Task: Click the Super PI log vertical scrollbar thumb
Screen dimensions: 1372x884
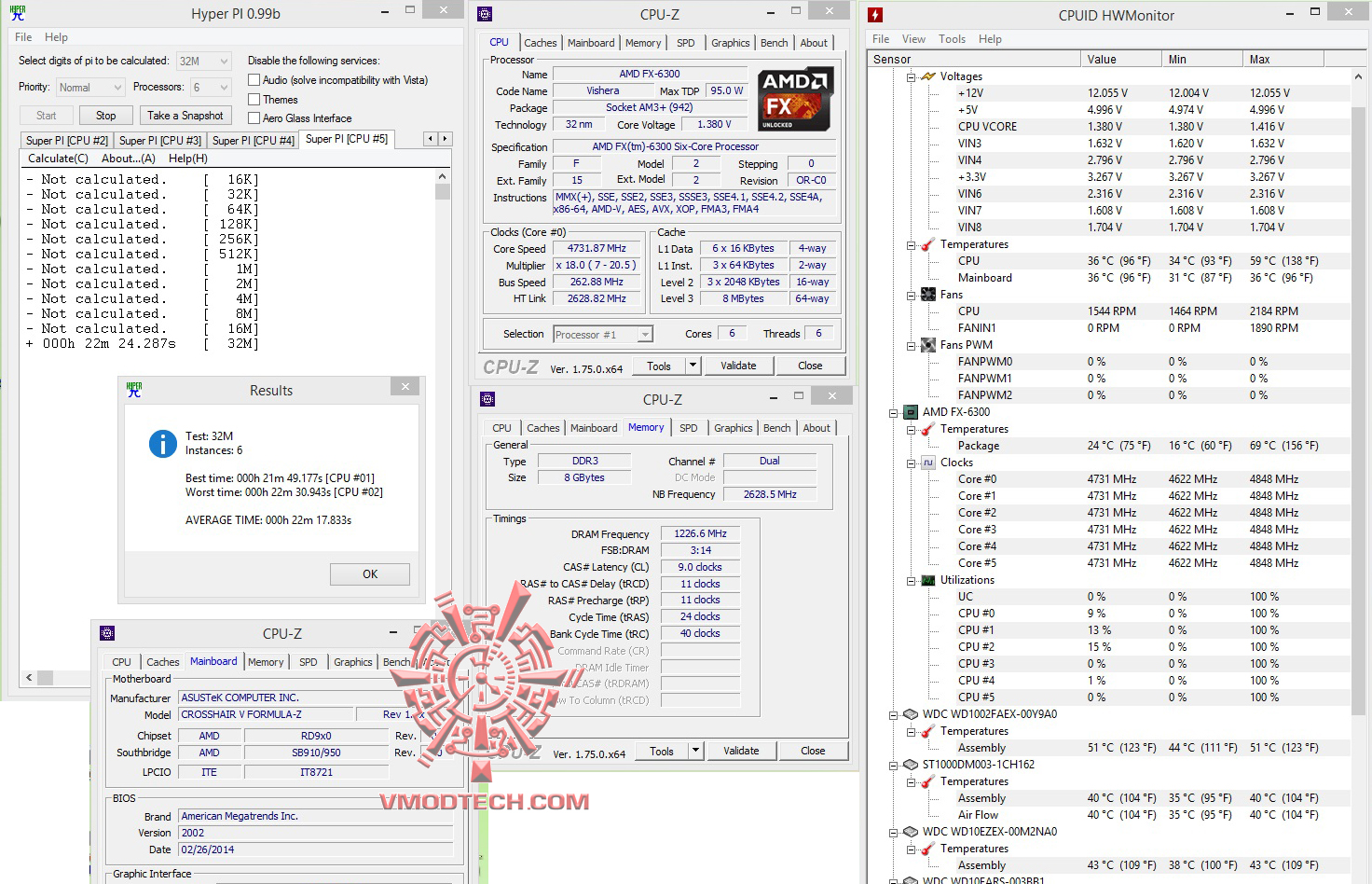Action: click(x=443, y=192)
